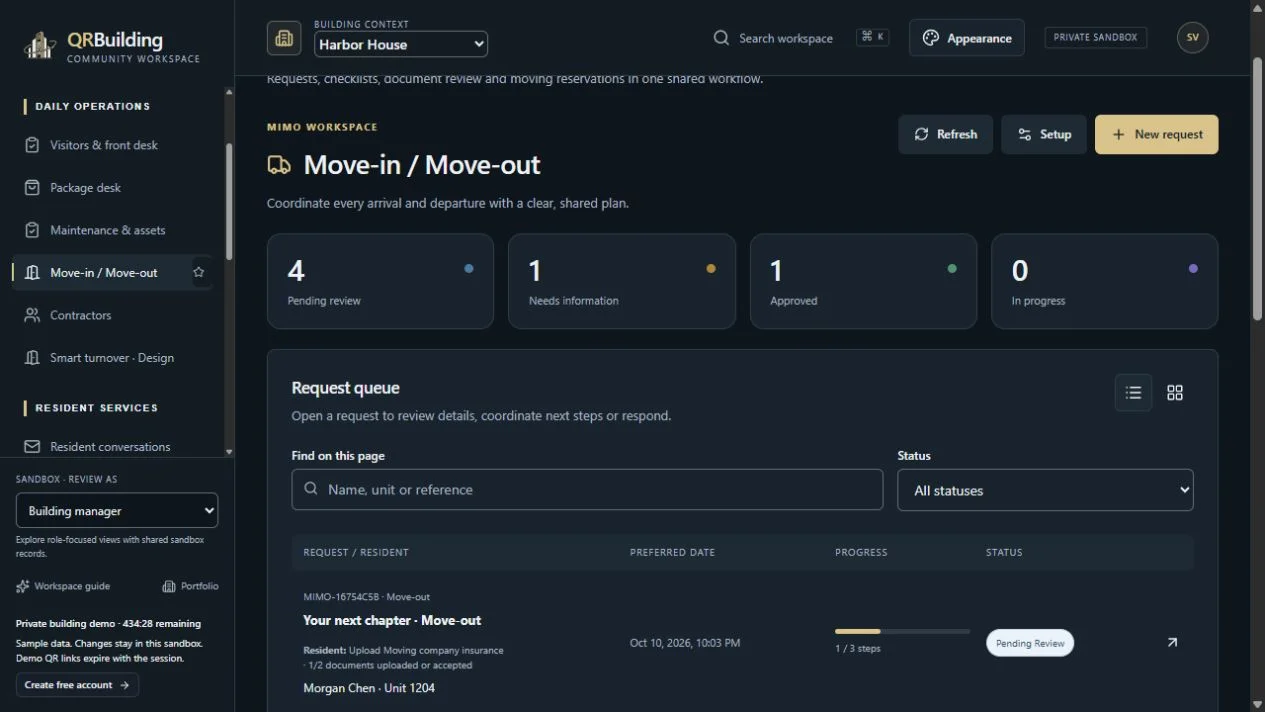The width and height of the screenshot is (1265, 712).
Task: Open Resident conversations
Action: pos(110,447)
